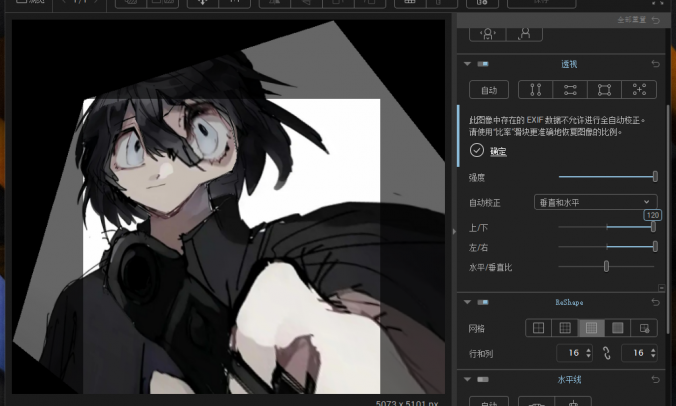Click the 自动 button in the perspective panel
676x406 pixels.
pyautogui.click(x=489, y=90)
